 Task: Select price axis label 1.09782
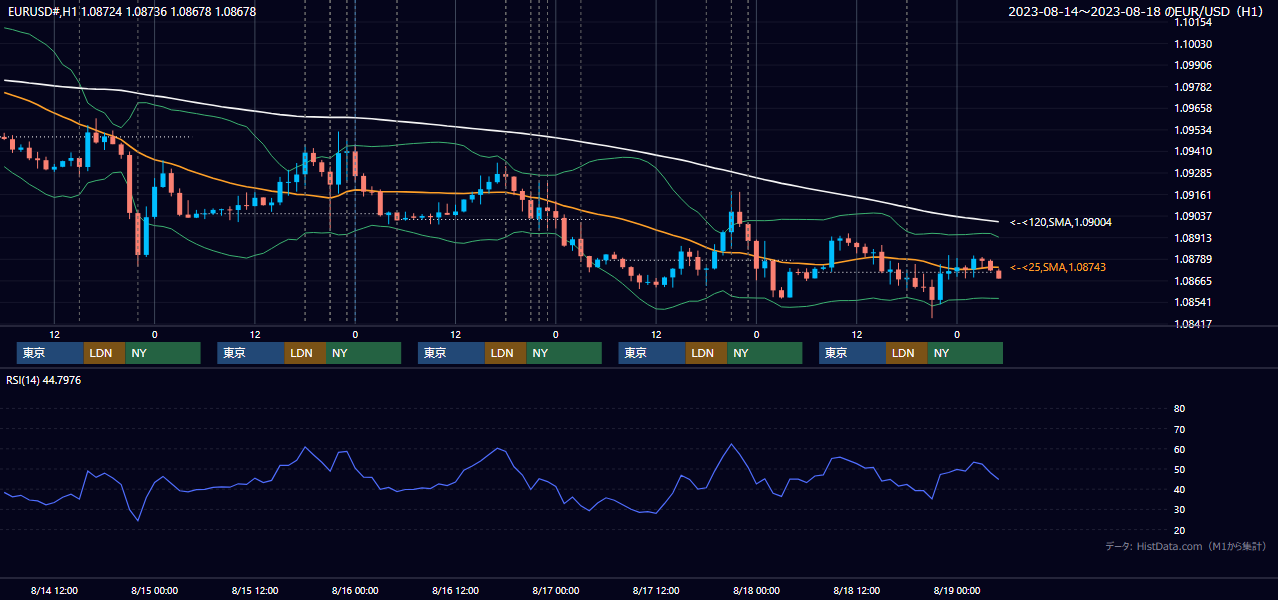point(1193,87)
